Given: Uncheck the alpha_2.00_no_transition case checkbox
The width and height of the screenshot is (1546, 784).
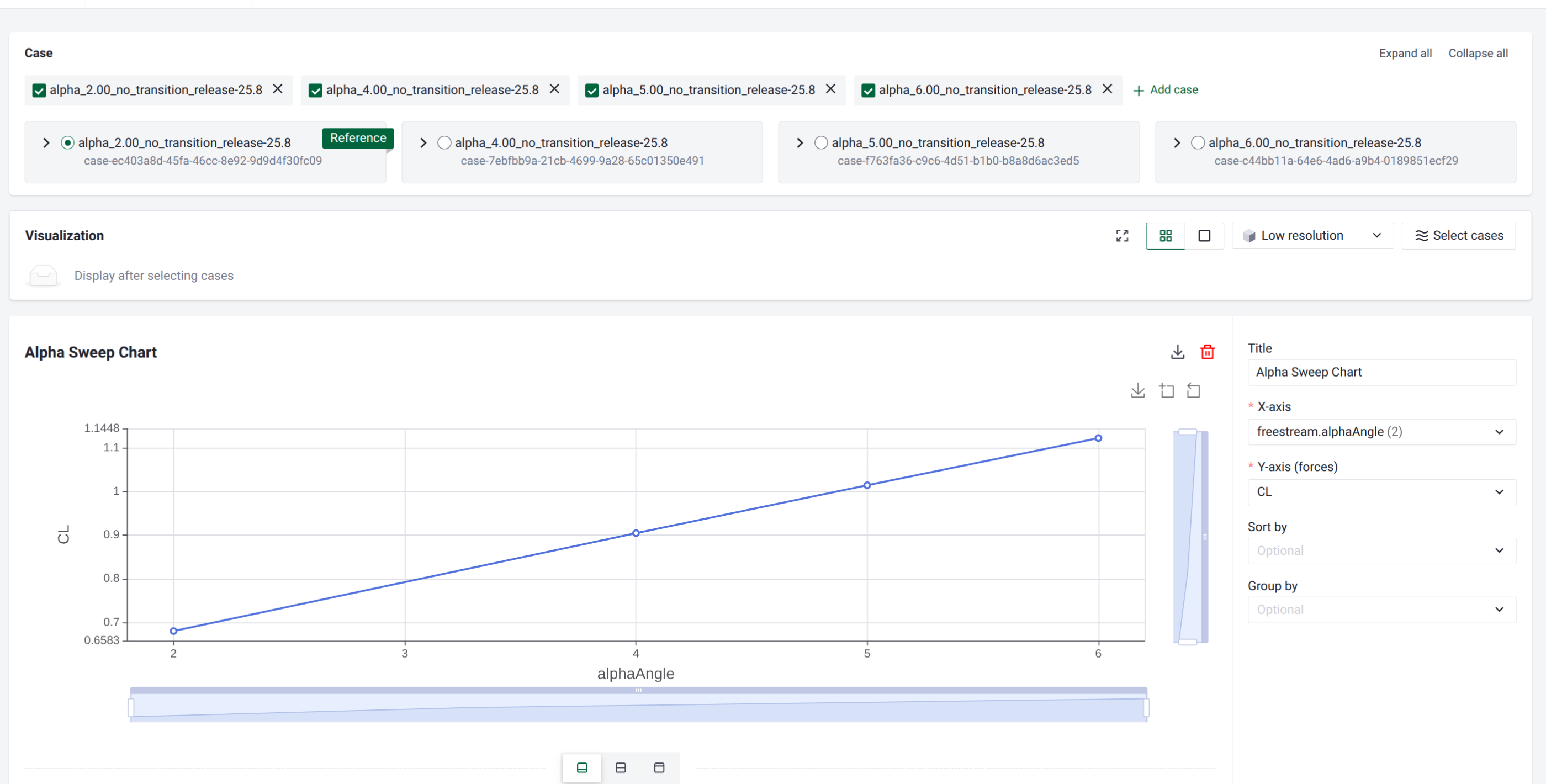Looking at the screenshot, I should coord(39,91).
